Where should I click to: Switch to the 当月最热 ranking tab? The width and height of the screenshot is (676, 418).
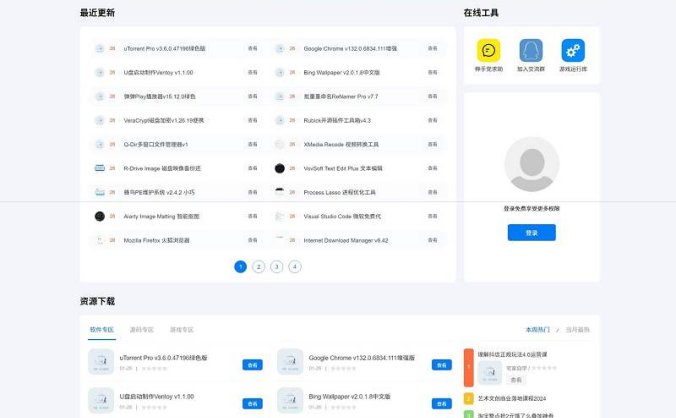[578, 330]
